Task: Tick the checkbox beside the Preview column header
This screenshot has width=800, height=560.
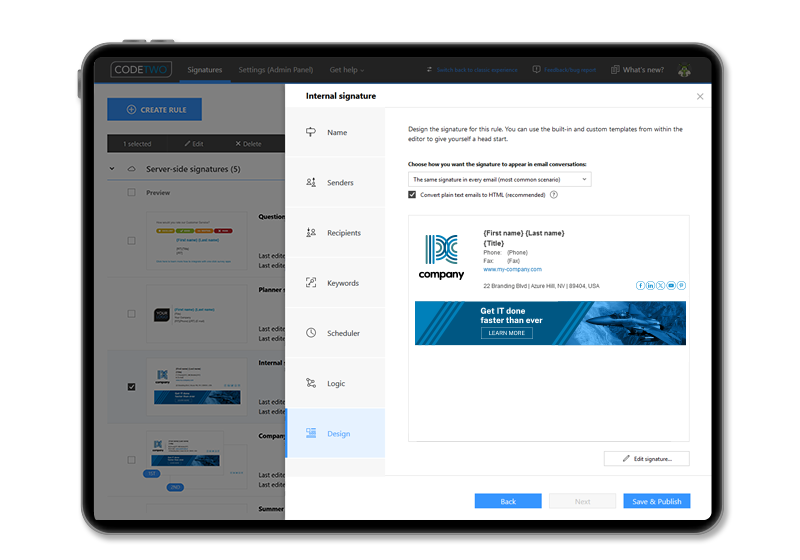Action: (x=132, y=192)
